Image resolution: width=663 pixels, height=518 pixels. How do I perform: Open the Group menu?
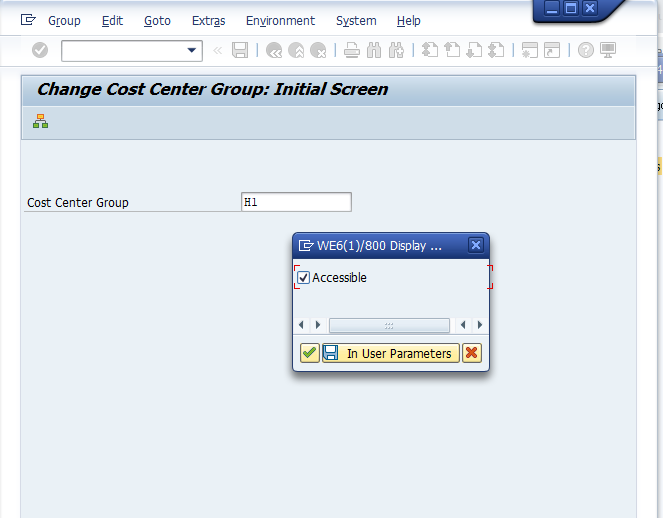(64, 20)
